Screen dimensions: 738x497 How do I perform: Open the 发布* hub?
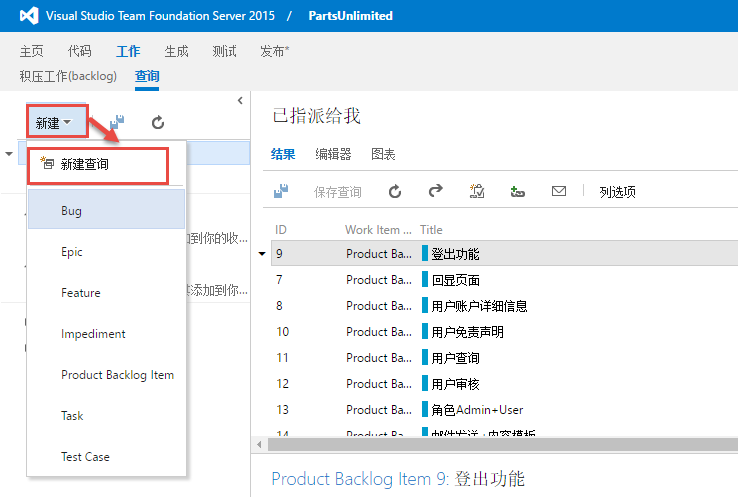tap(274, 51)
